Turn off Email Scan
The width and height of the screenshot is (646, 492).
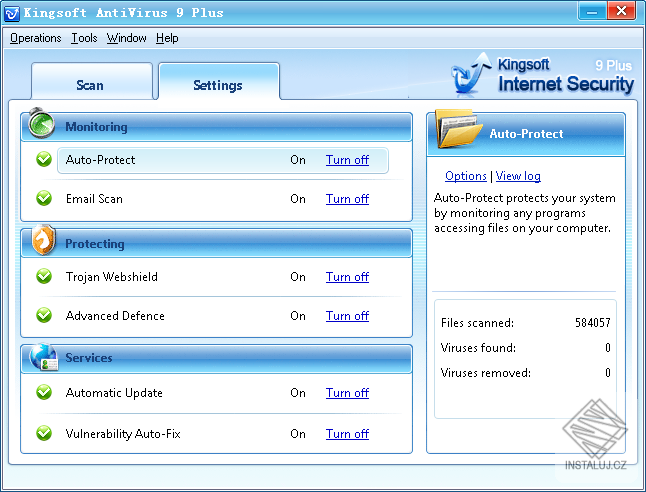pyautogui.click(x=347, y=199)
